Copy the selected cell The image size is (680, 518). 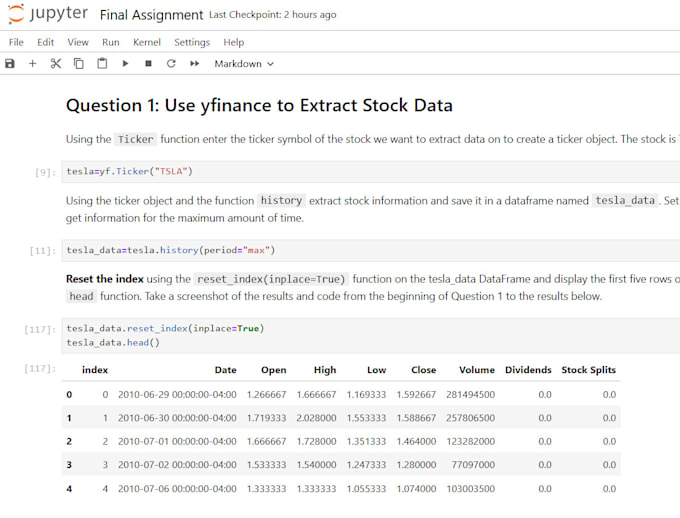tap(78, 64)
